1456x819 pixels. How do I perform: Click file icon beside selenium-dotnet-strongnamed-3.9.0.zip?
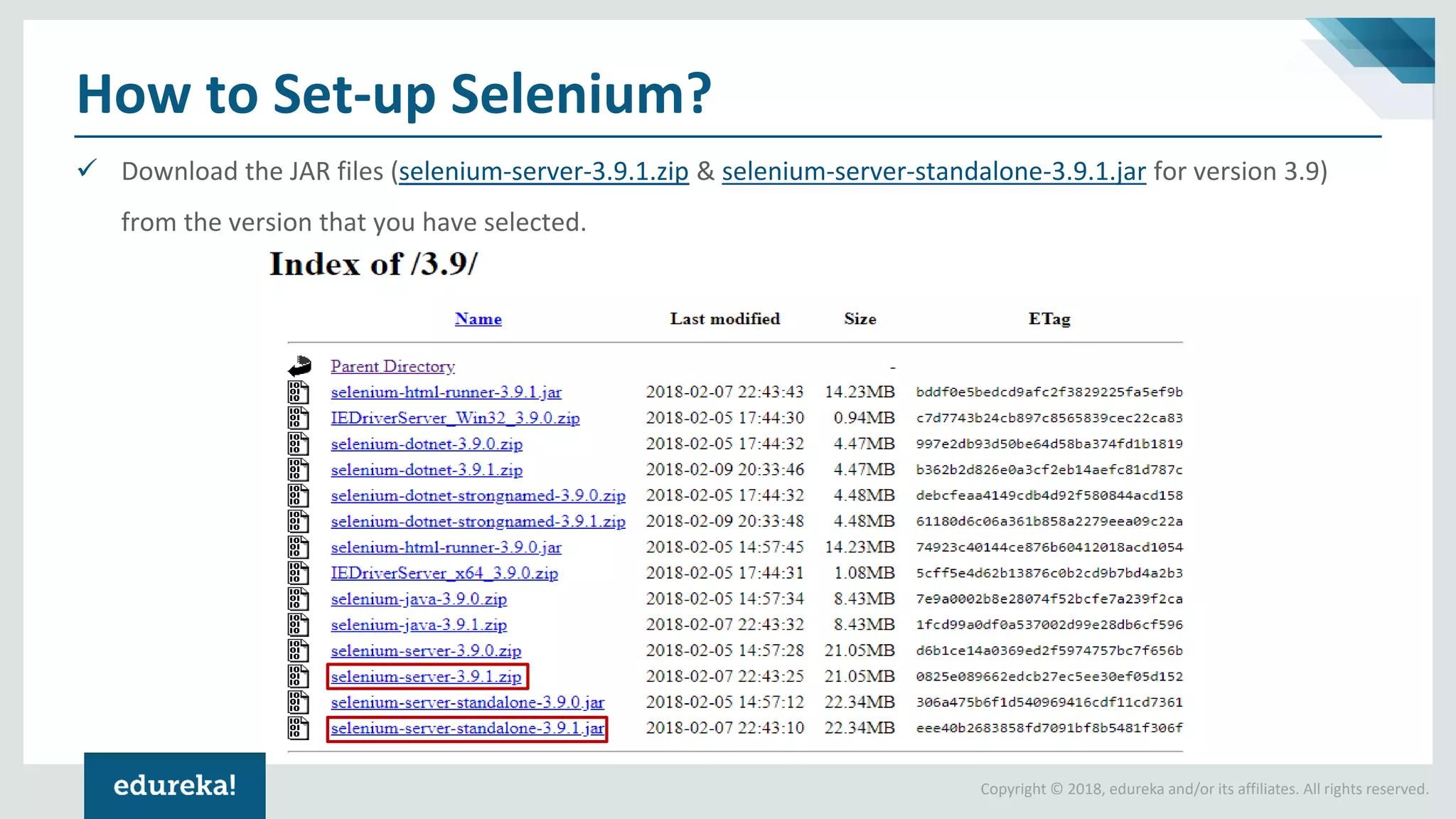click(299, 496)
